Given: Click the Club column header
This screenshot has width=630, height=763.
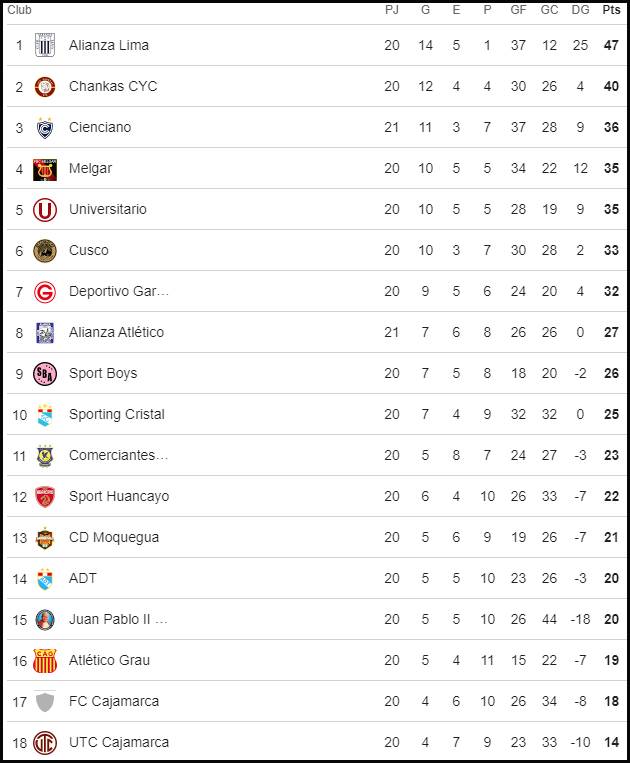Looking at the screenshot, I should [x=19, y=10].
